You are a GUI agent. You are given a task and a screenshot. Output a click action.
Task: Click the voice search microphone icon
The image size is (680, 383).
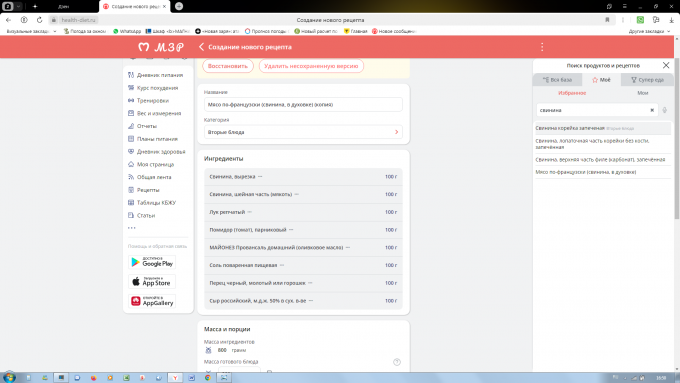click(664, 110)
